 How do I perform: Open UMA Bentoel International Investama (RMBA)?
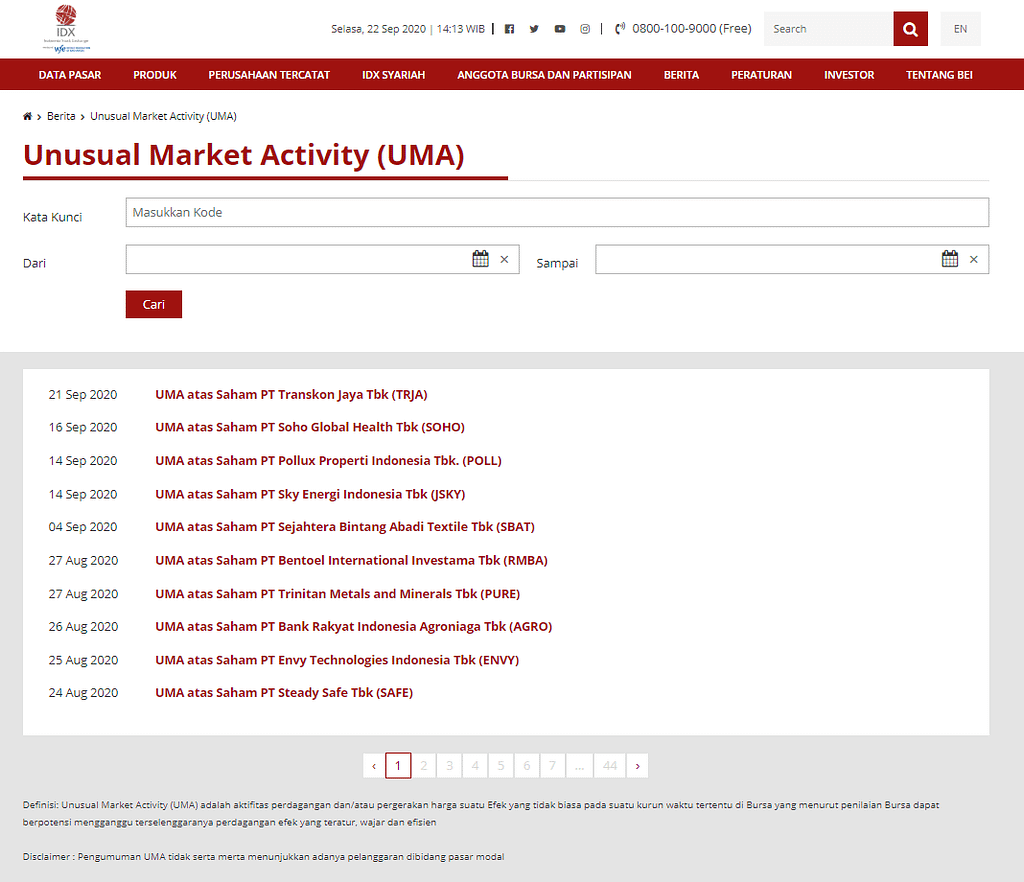pyautogui.click(x=351, y=560)
